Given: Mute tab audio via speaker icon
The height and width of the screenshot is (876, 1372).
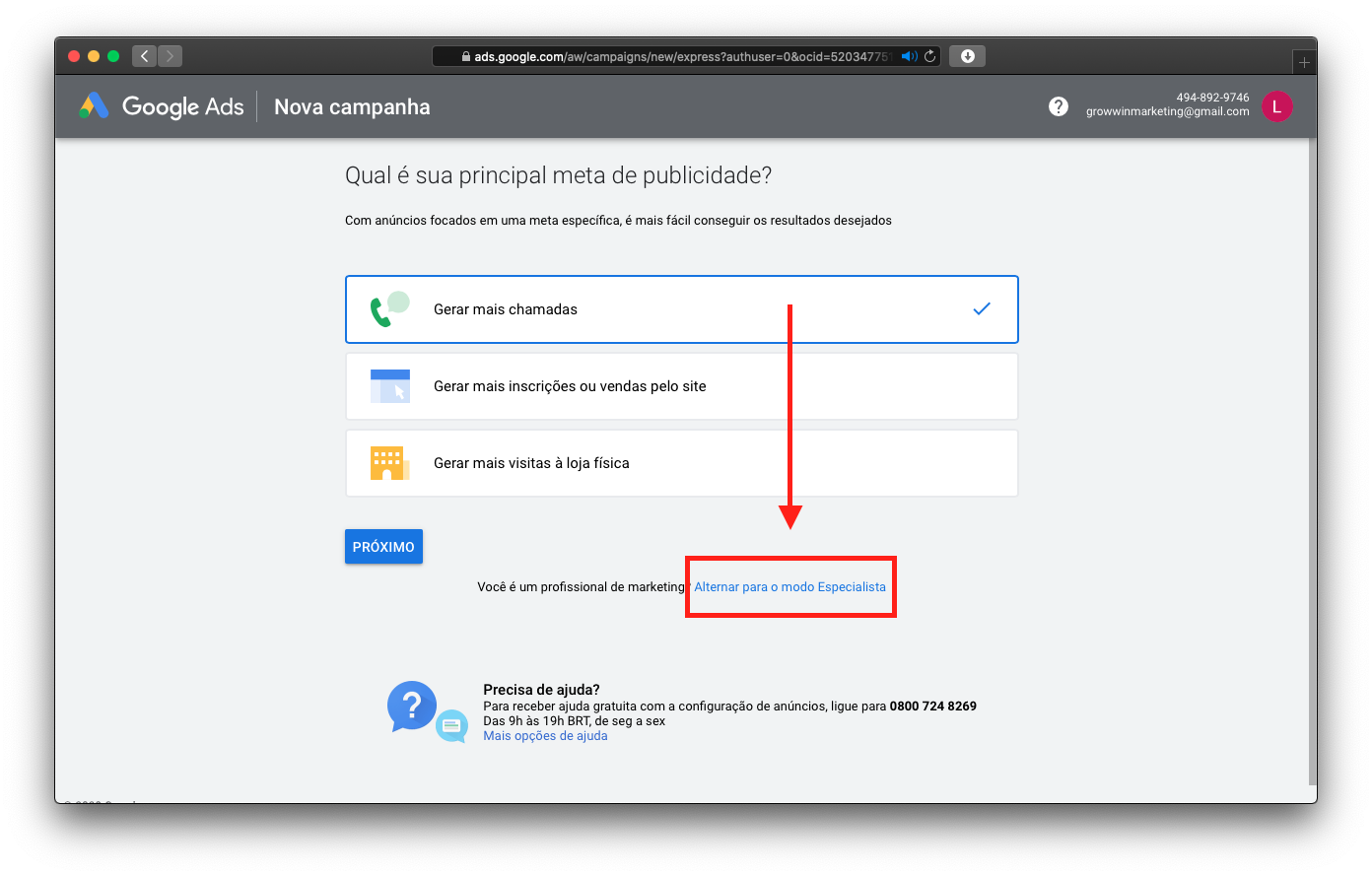Looking at the screenshot, I should pyautogui.click(x=909, y=56).
